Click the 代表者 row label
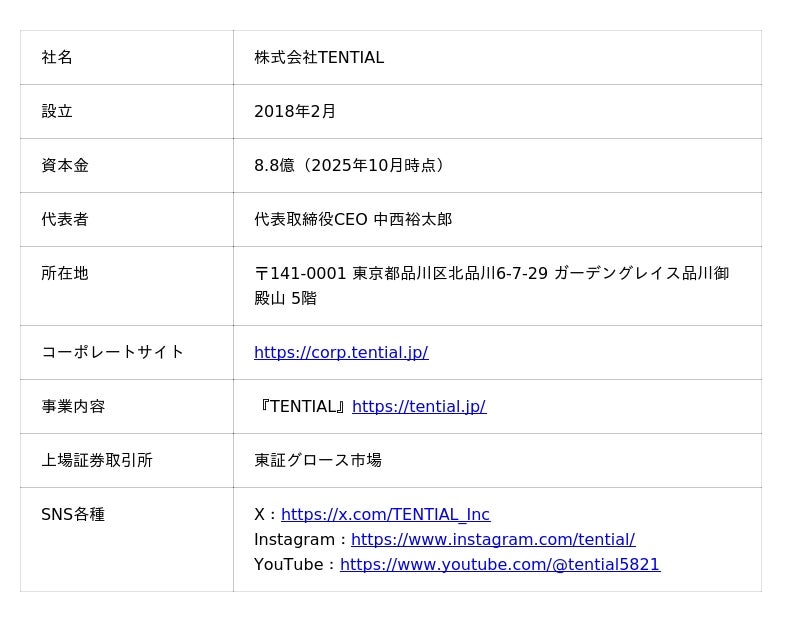This screenshot has width=800, height=622. pyautogui.click(x=65, y=219)
